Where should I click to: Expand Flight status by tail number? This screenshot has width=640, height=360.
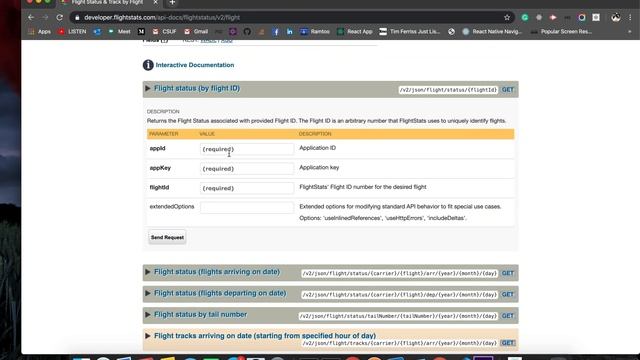click(x=200, y=314)
